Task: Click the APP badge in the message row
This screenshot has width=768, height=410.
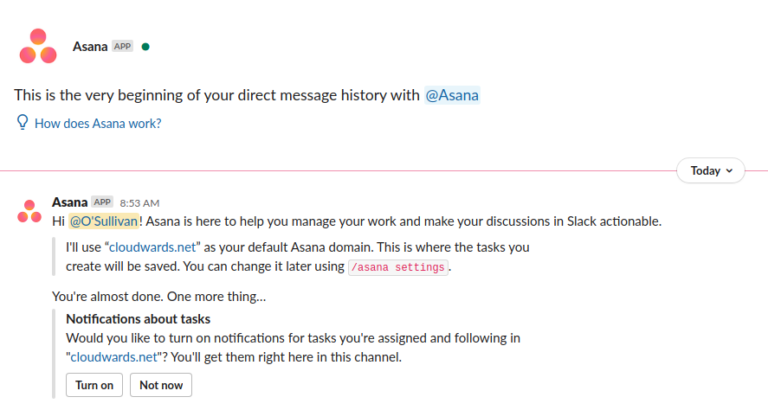Action: coord(102,202)
